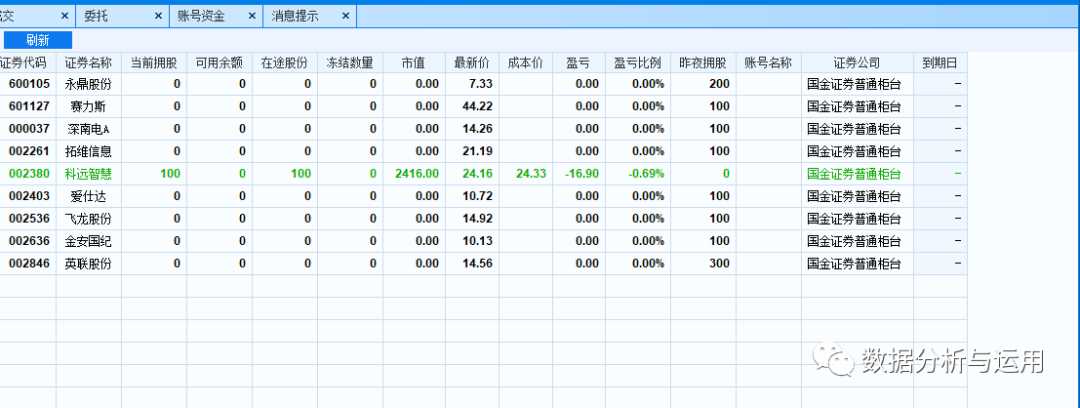Close the 成交 tab
The image size is (1080, 408).
pyautogui.click(x=65, y=16)
